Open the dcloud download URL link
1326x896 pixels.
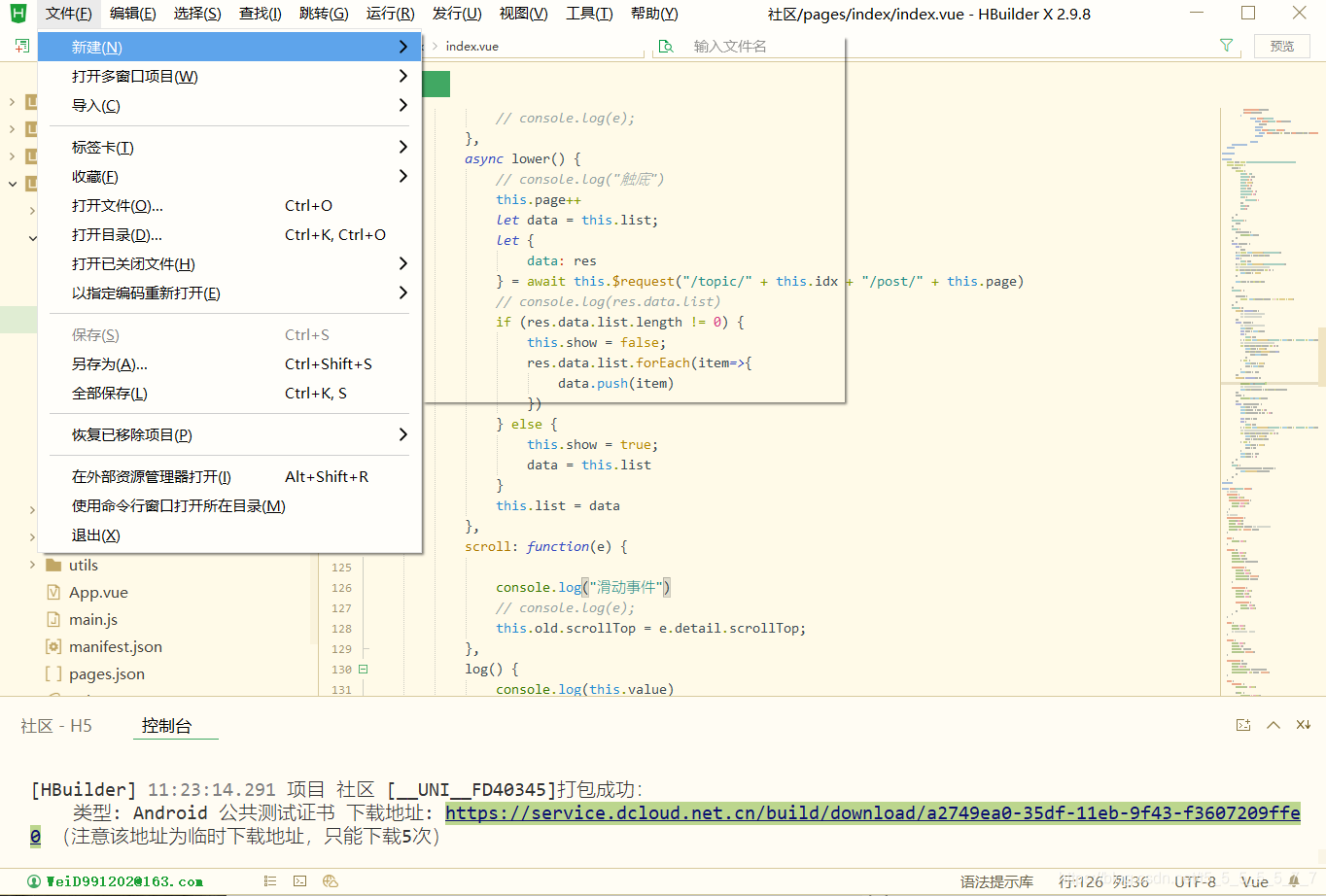[873, 812]
